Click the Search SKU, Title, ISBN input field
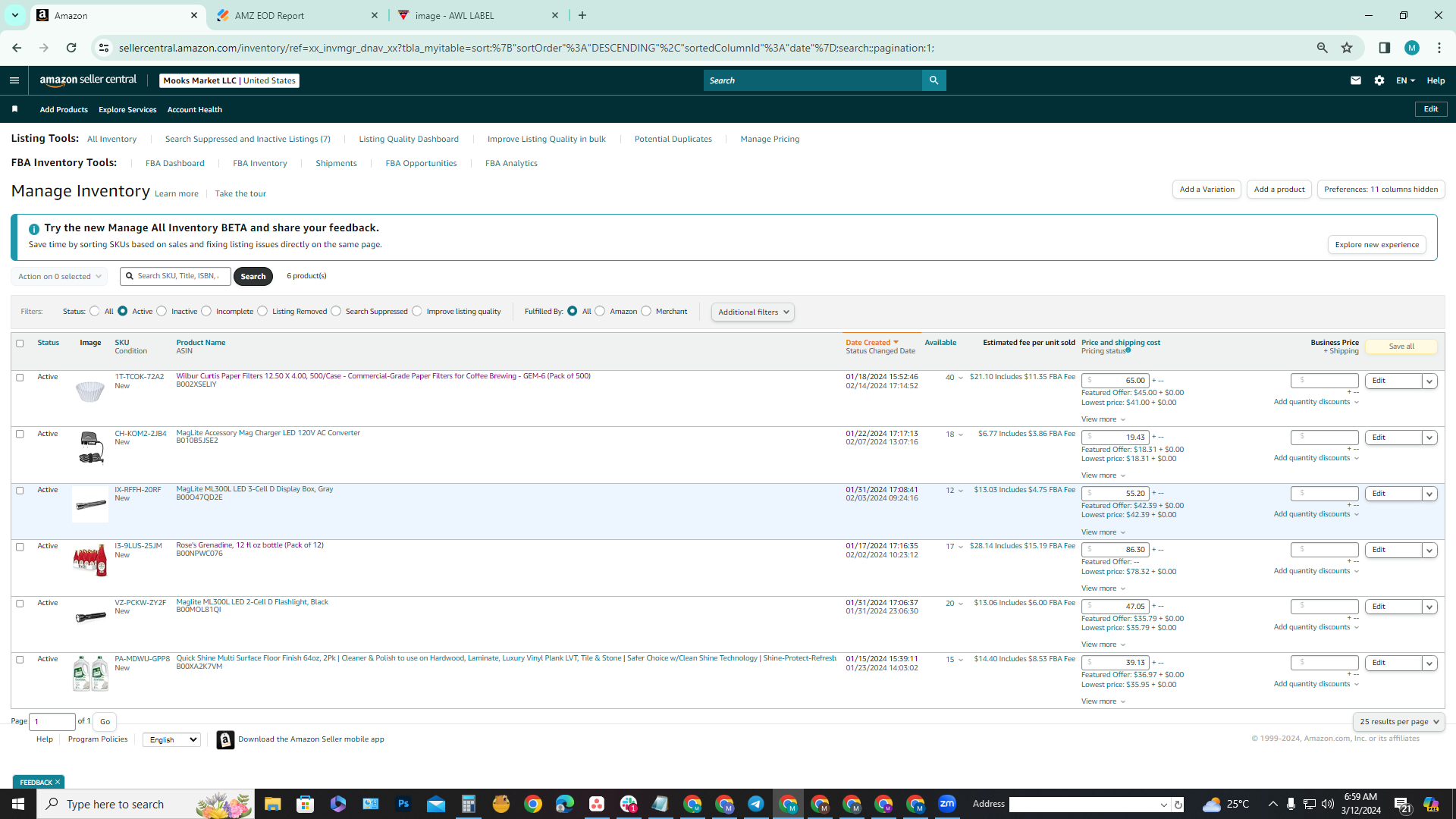 point(175,276)
